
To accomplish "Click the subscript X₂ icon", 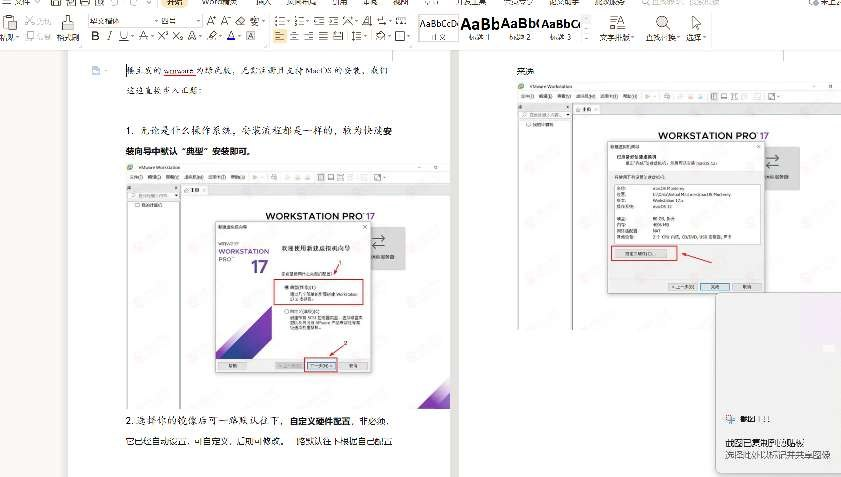I will pos(178,36).
